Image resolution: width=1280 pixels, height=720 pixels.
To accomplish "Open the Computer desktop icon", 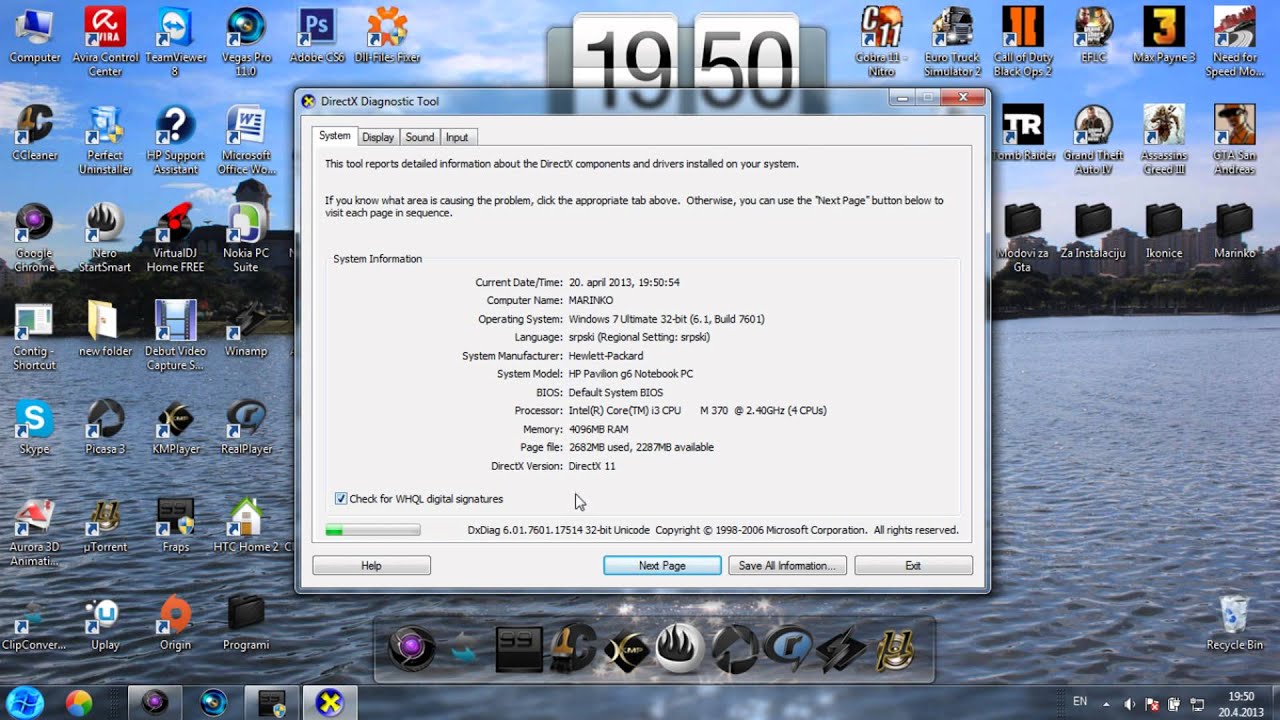I will coord(35,35).
